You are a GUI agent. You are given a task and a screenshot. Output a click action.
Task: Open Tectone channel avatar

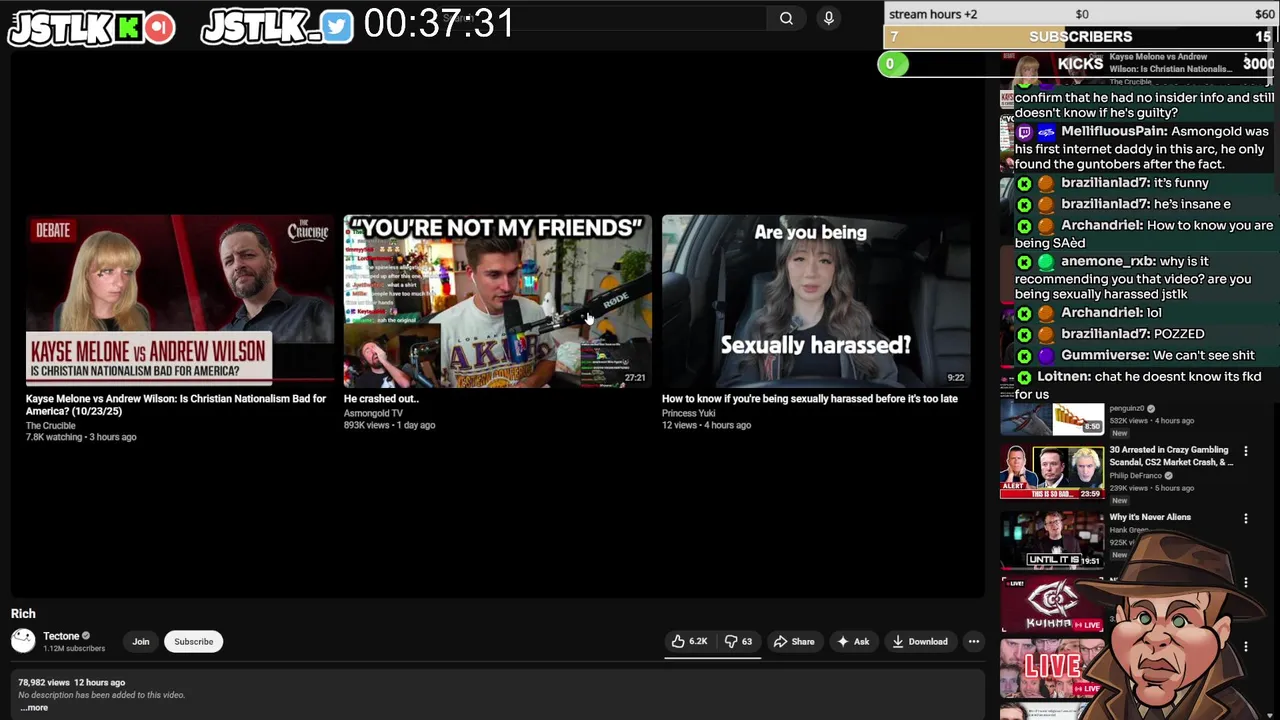pyautogui.click(x=23, y=641)
